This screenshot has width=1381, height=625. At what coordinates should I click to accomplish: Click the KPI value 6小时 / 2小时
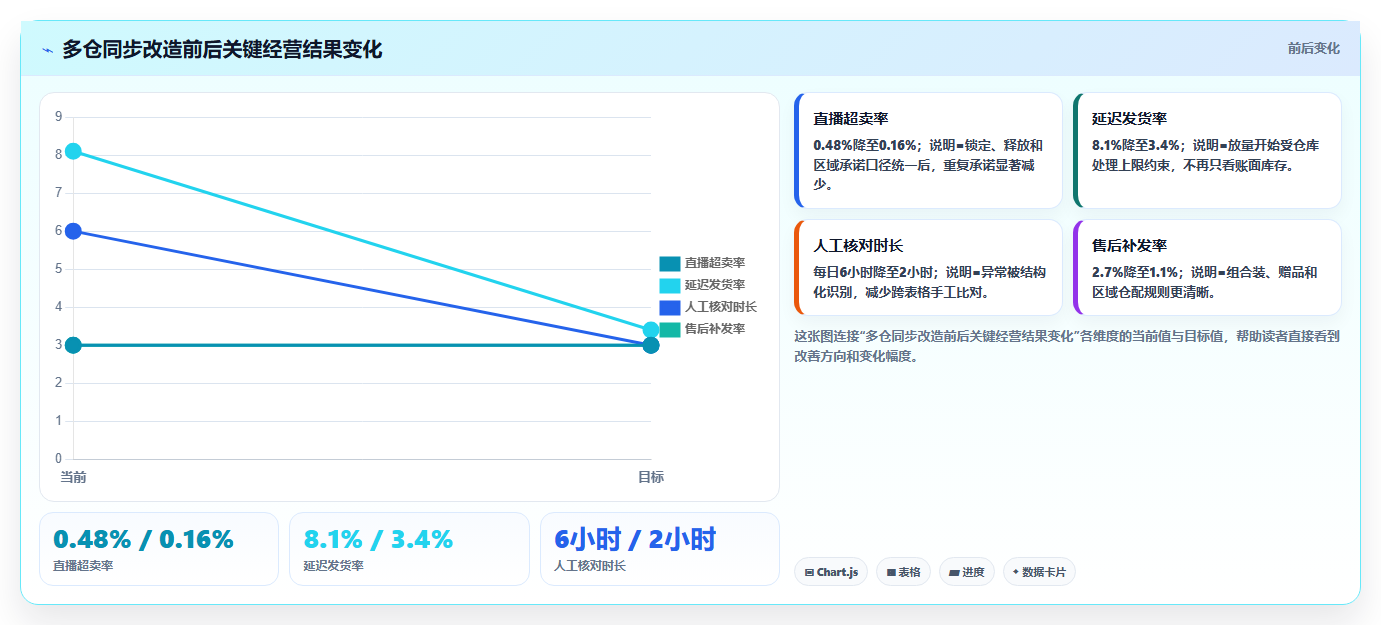[635, 540]
